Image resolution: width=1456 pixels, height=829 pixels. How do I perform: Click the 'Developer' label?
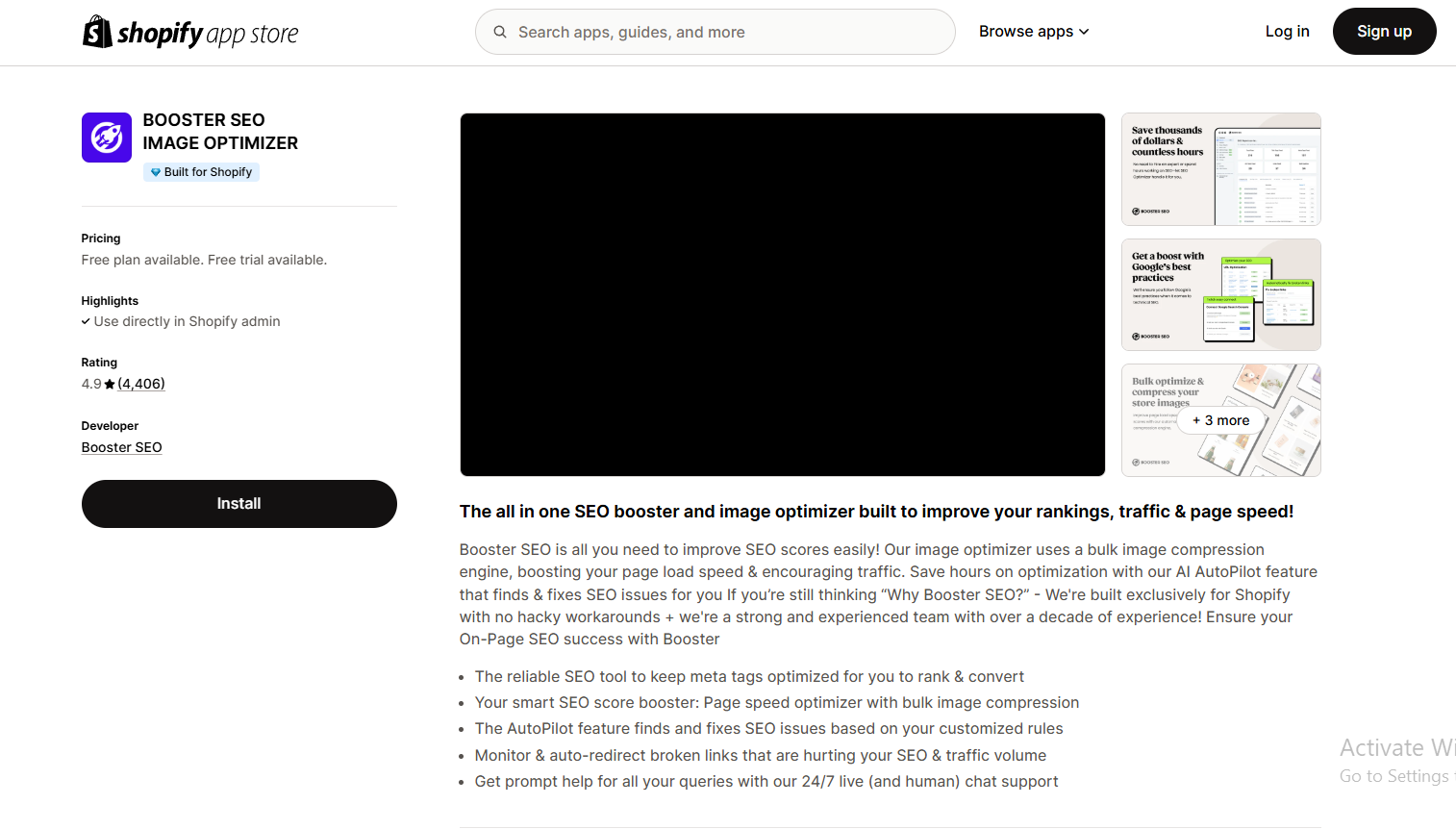click(x=110, y=426)
